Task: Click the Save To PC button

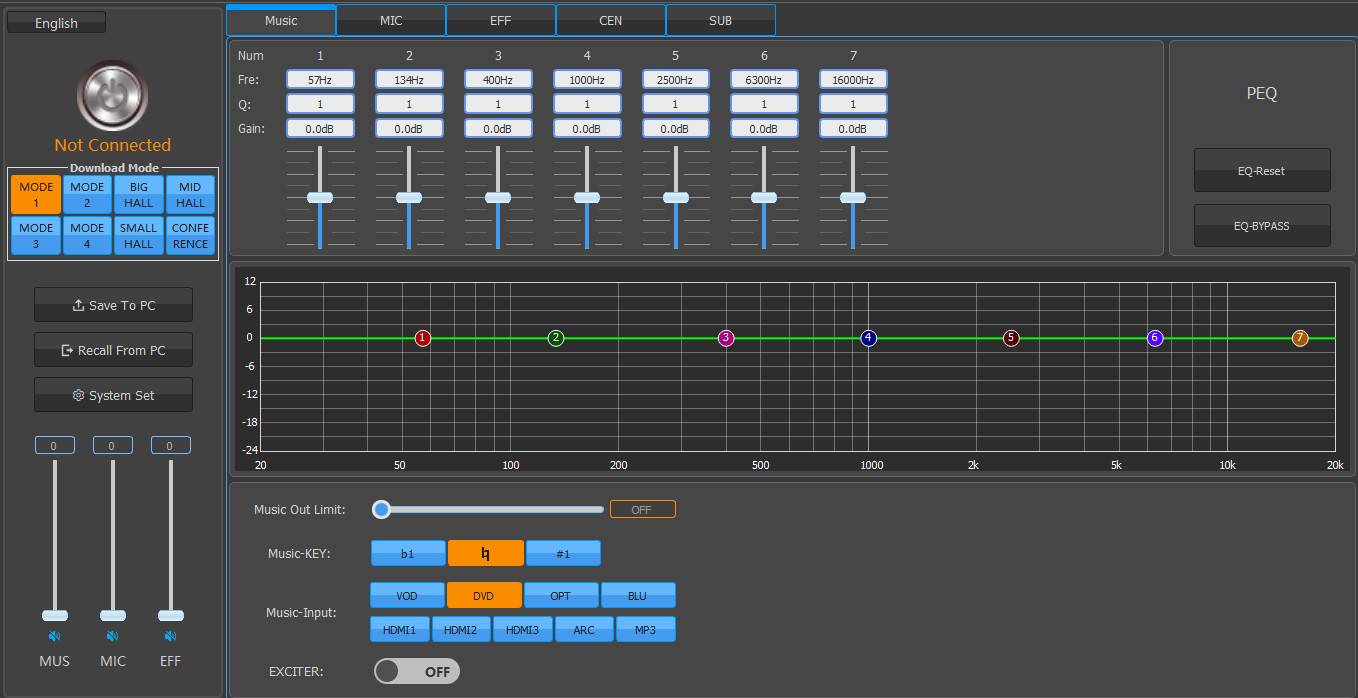Action: (113, 305)
